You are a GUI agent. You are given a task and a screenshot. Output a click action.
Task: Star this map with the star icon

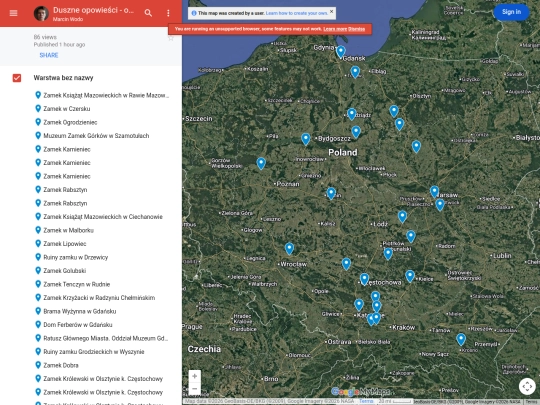[171, 38]
